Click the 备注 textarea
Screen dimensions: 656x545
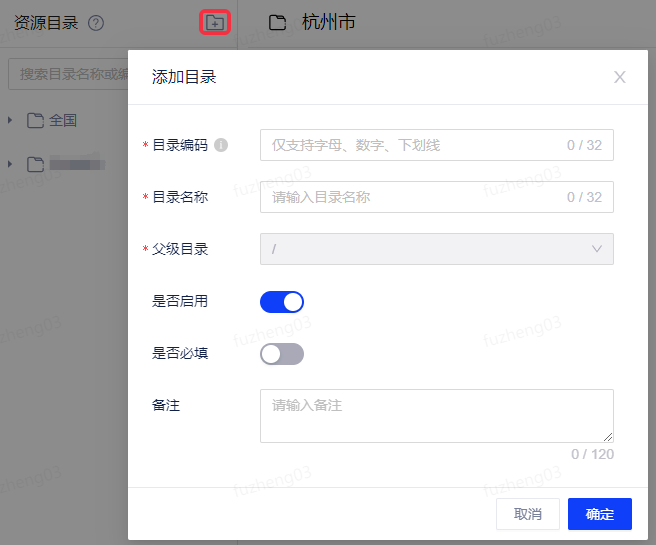click(437, 416)
